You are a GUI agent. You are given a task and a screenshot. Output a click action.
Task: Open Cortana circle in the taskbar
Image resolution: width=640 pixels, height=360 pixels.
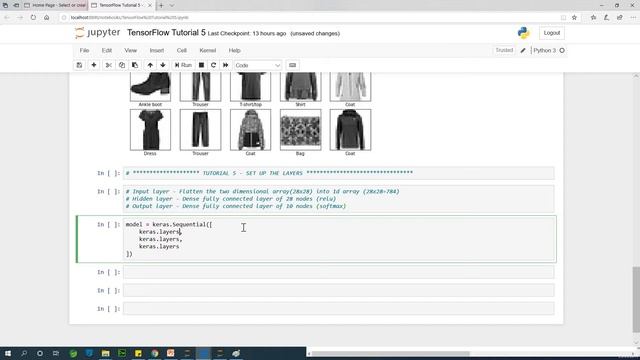40,353
